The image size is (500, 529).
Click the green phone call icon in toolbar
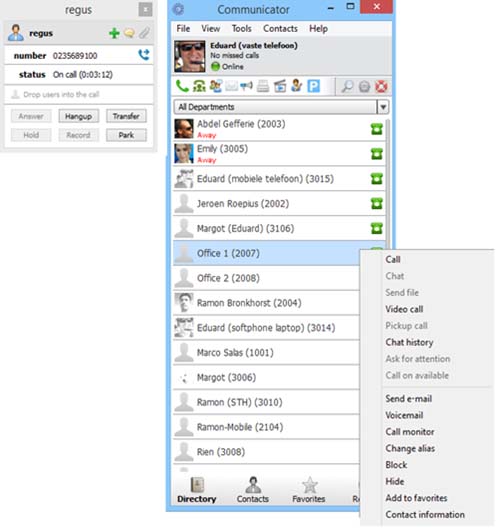182,86
